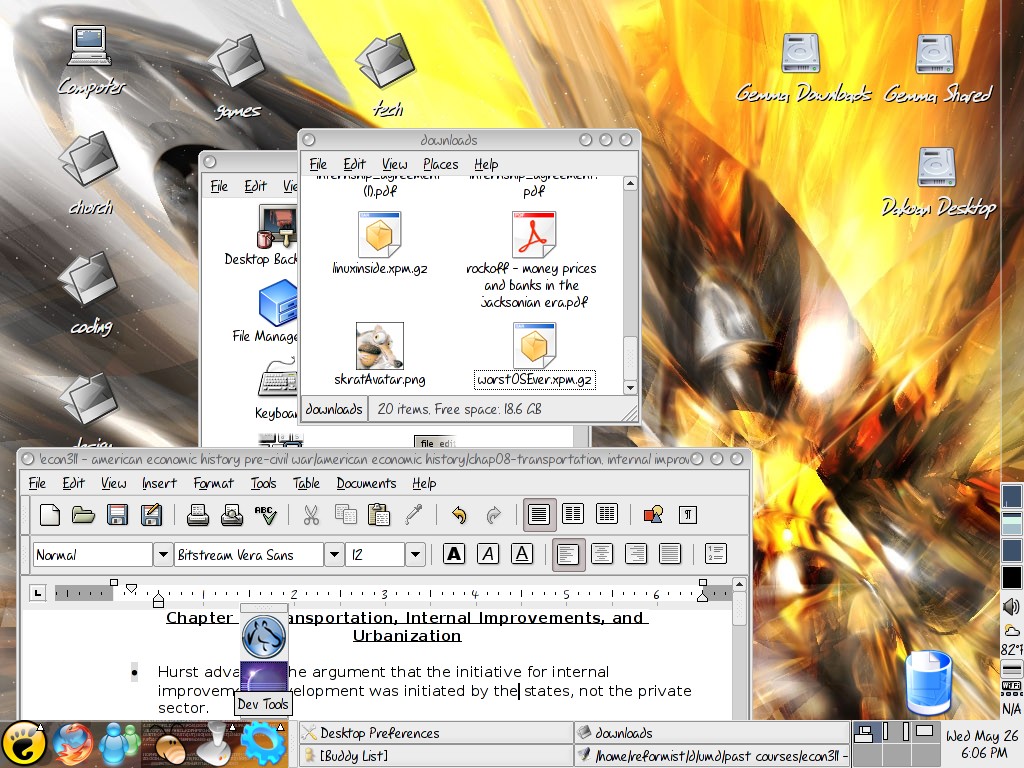This screenshot has height=768, width=1024.
Task: Expand the font size 12 dropdown
Action: click(x=415, y=554)
